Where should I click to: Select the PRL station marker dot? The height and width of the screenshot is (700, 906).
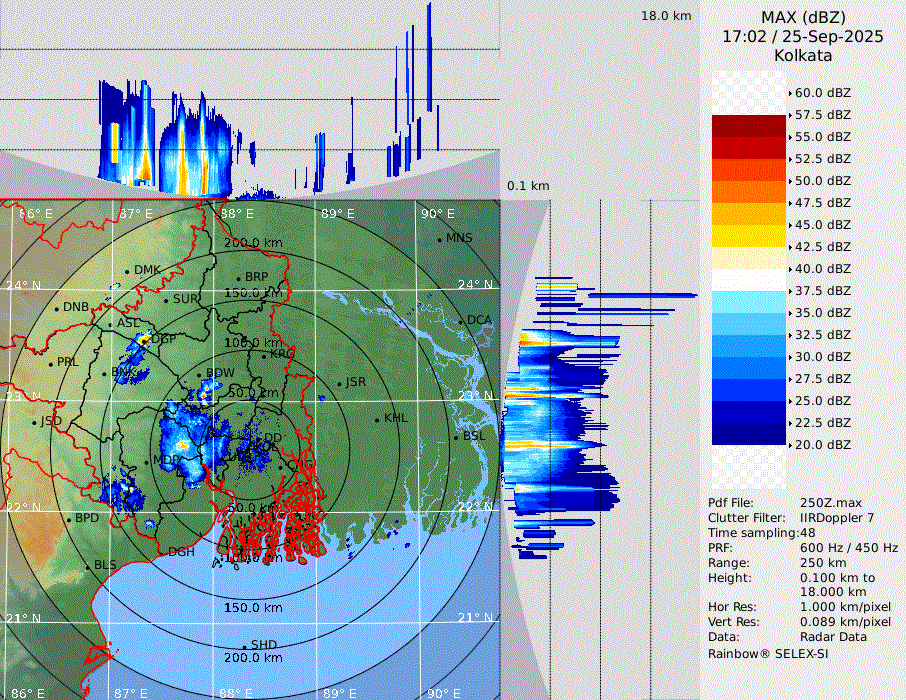tap(50, 363)
